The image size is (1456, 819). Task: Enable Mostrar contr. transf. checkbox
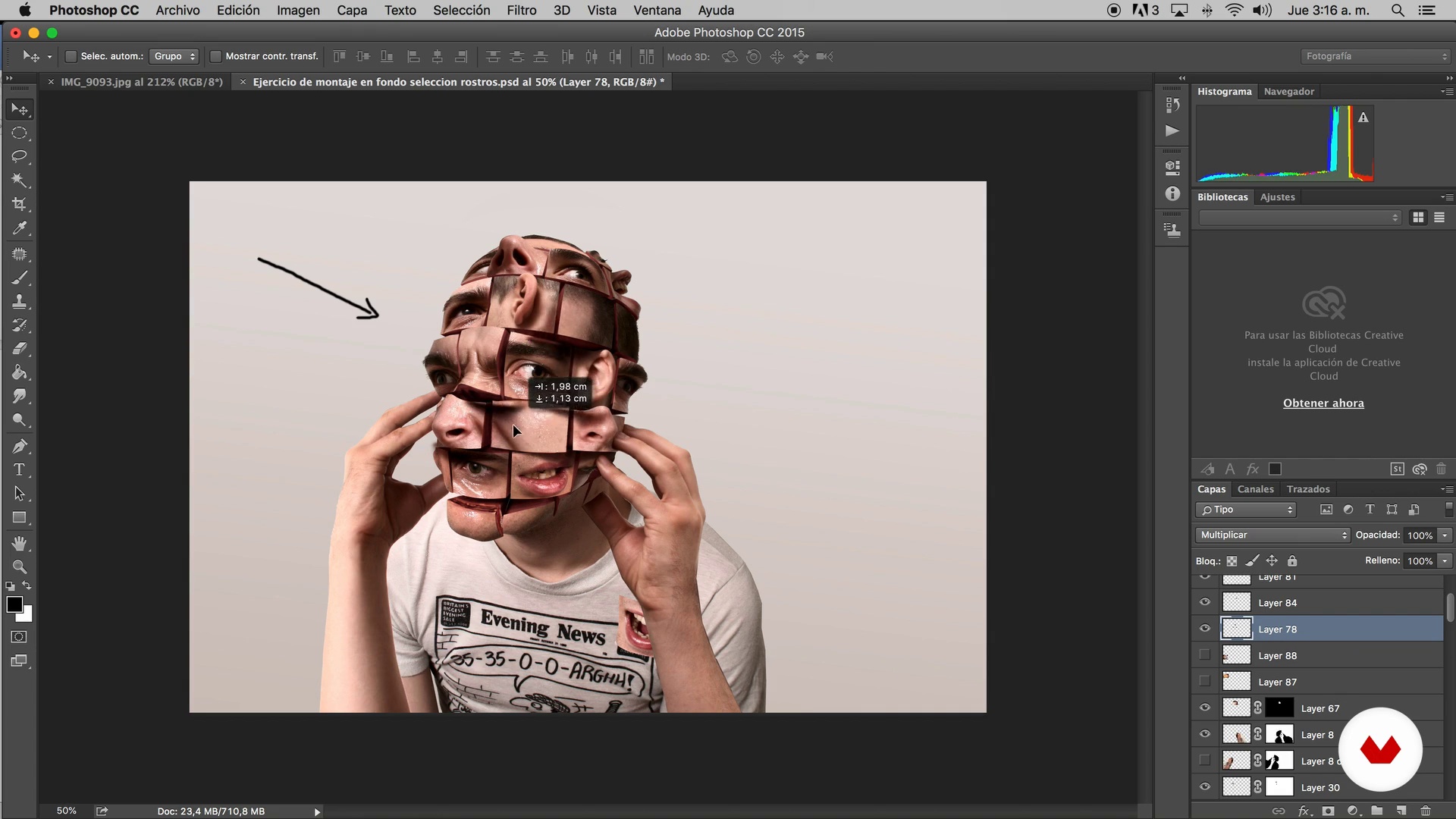(x=215, y=56)
